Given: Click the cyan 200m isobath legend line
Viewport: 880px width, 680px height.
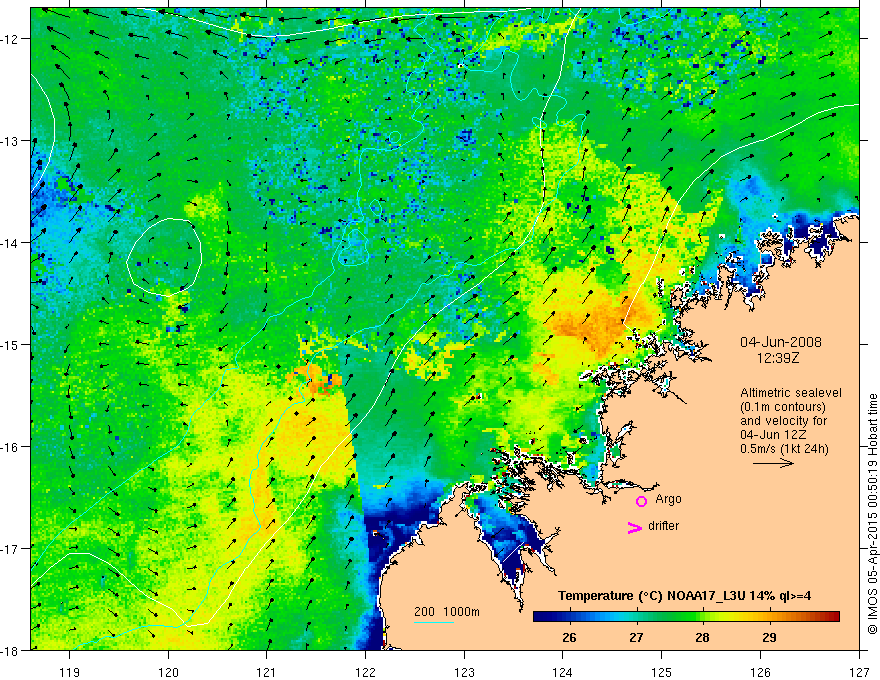Looking at the screenshot, I should pos(434,622).
